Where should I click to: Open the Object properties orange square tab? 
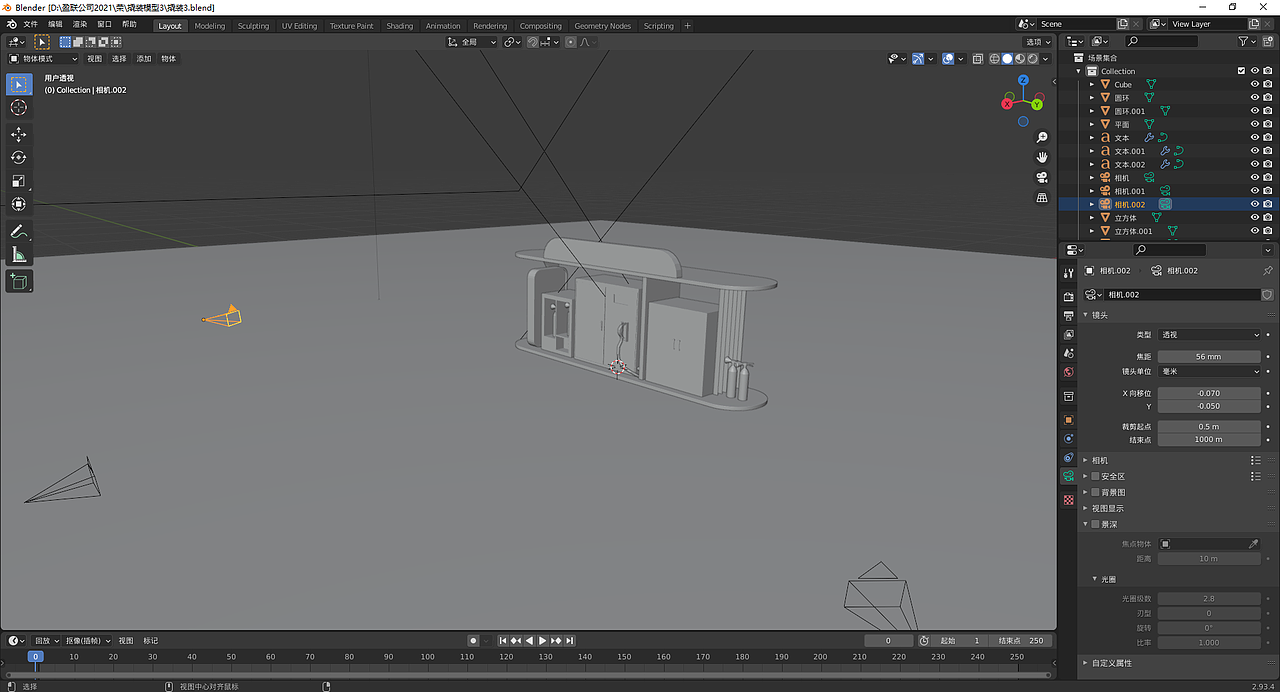coord(1069,420)
